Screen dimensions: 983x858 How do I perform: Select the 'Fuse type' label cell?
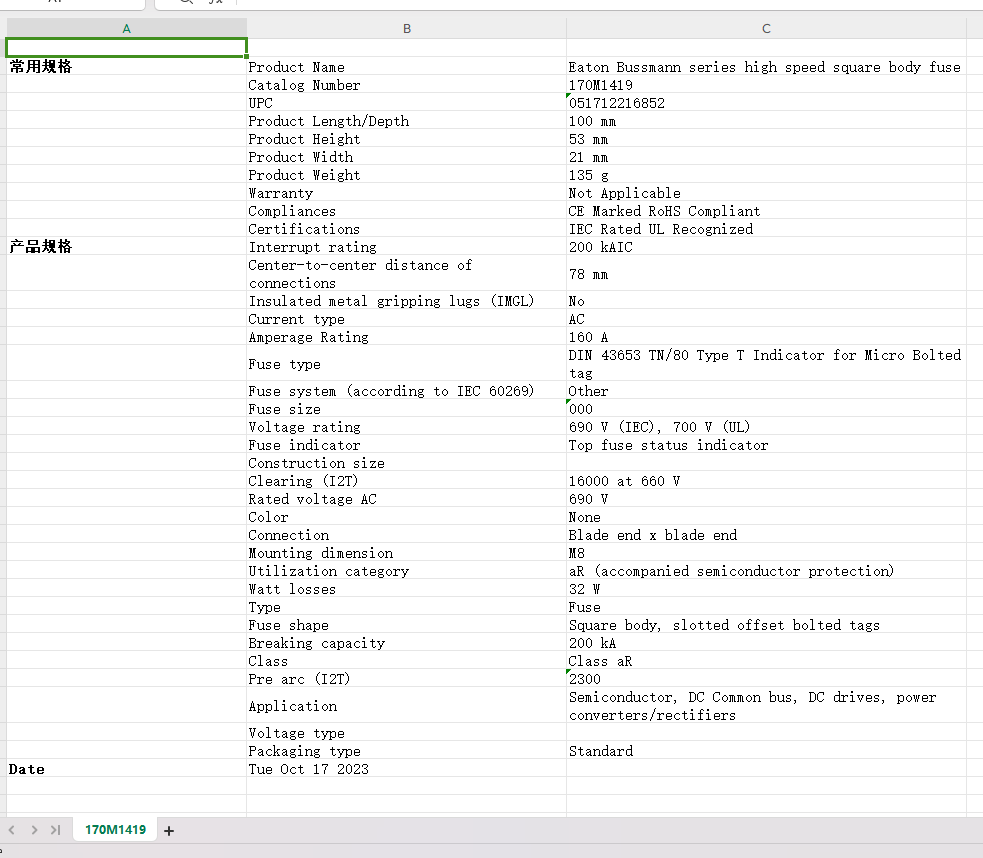406,364
